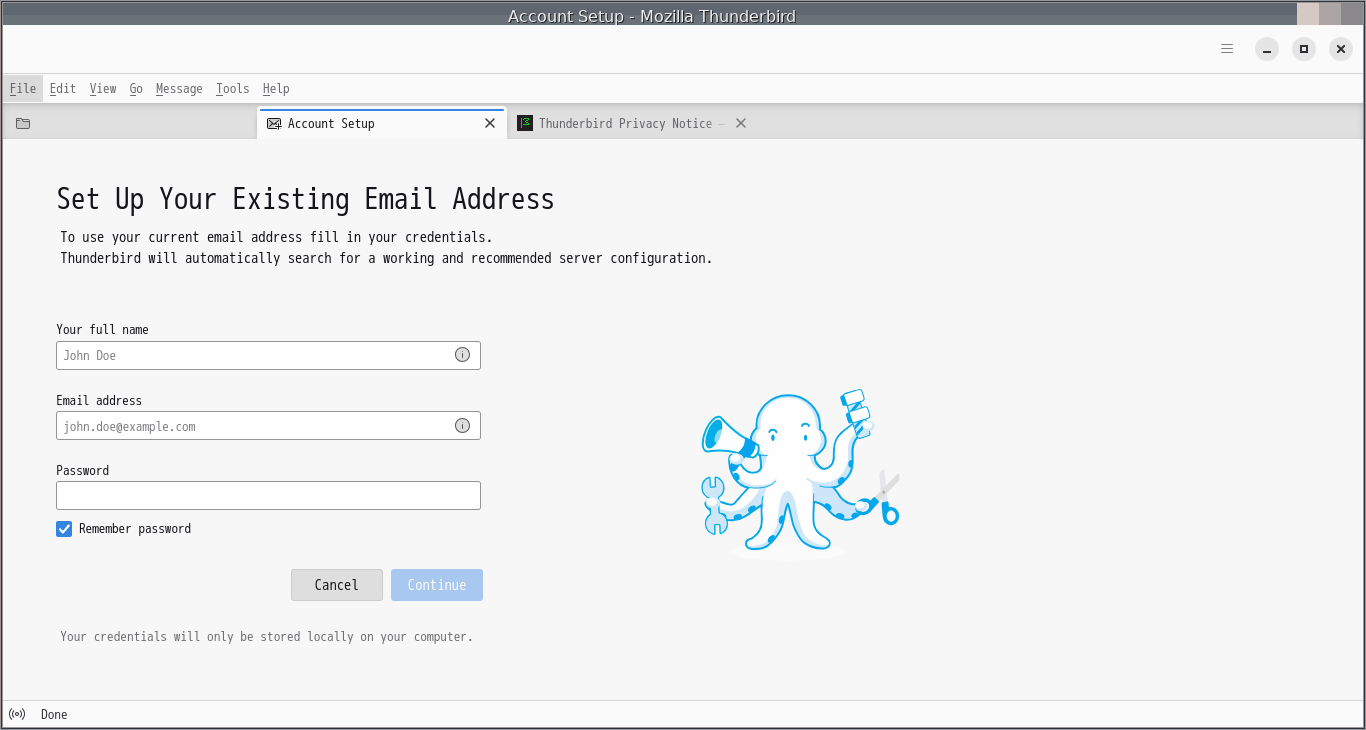Image resolution: width=1366 pixels, height=730 pixels.
Task: Open the File menu
Action: pyautogui.click(x=23, y=89)
